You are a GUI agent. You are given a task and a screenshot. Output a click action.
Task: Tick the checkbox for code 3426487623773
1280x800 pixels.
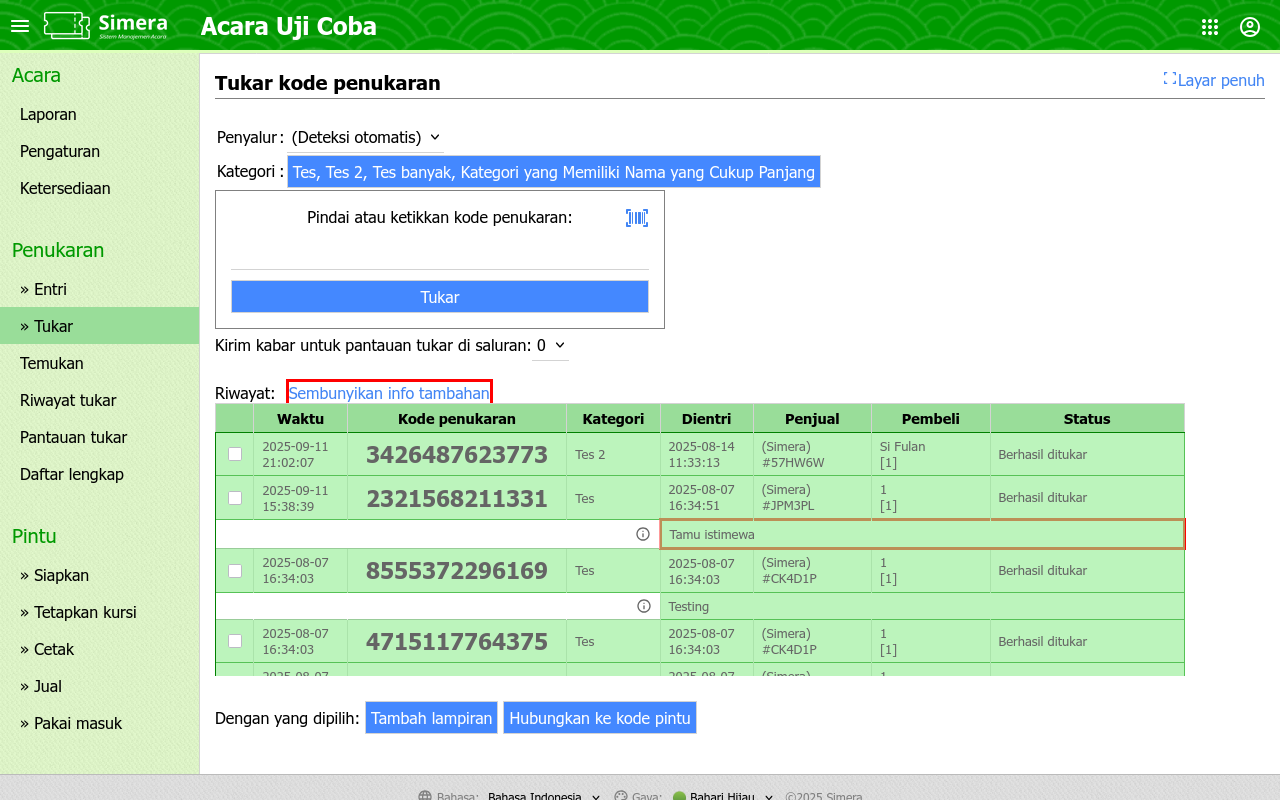[235, 454]
